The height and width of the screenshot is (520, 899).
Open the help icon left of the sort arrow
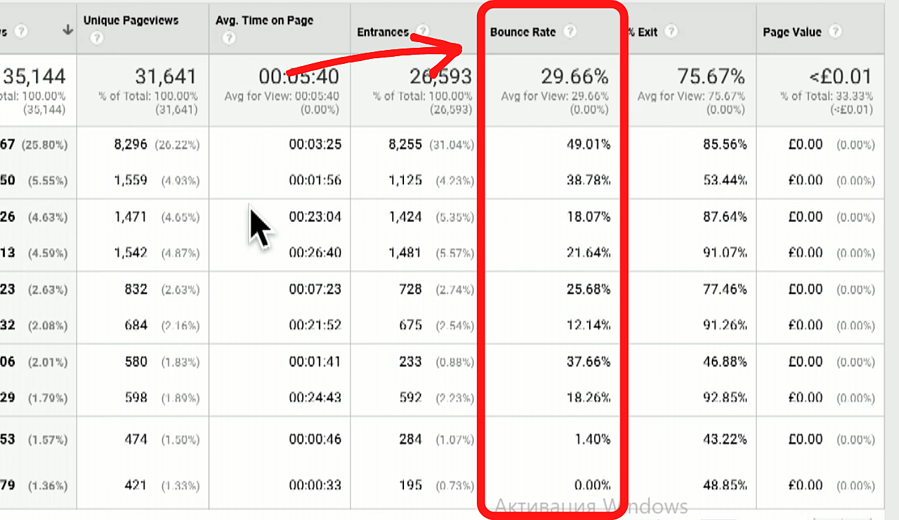coord(21,31)
